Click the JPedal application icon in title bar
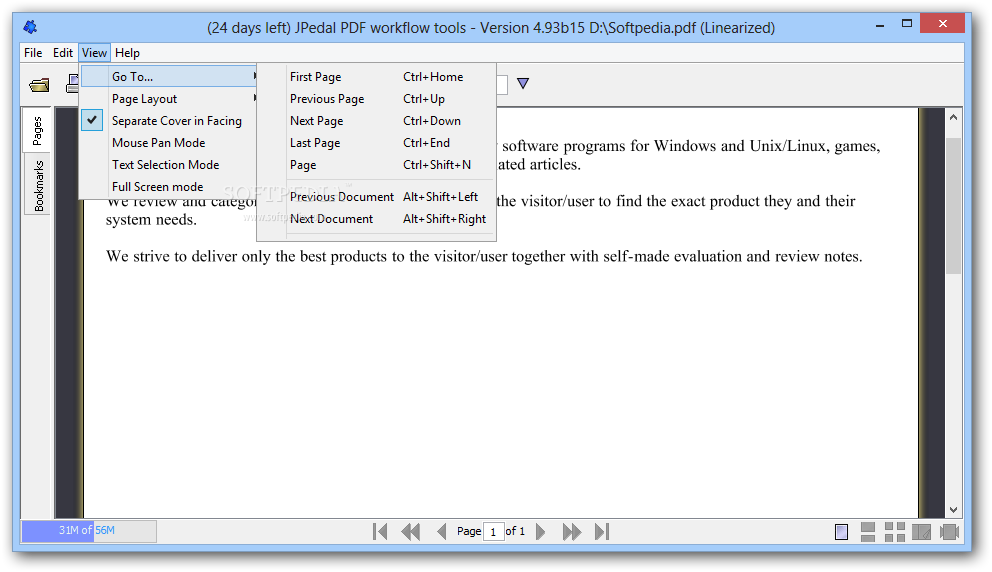 30,27
